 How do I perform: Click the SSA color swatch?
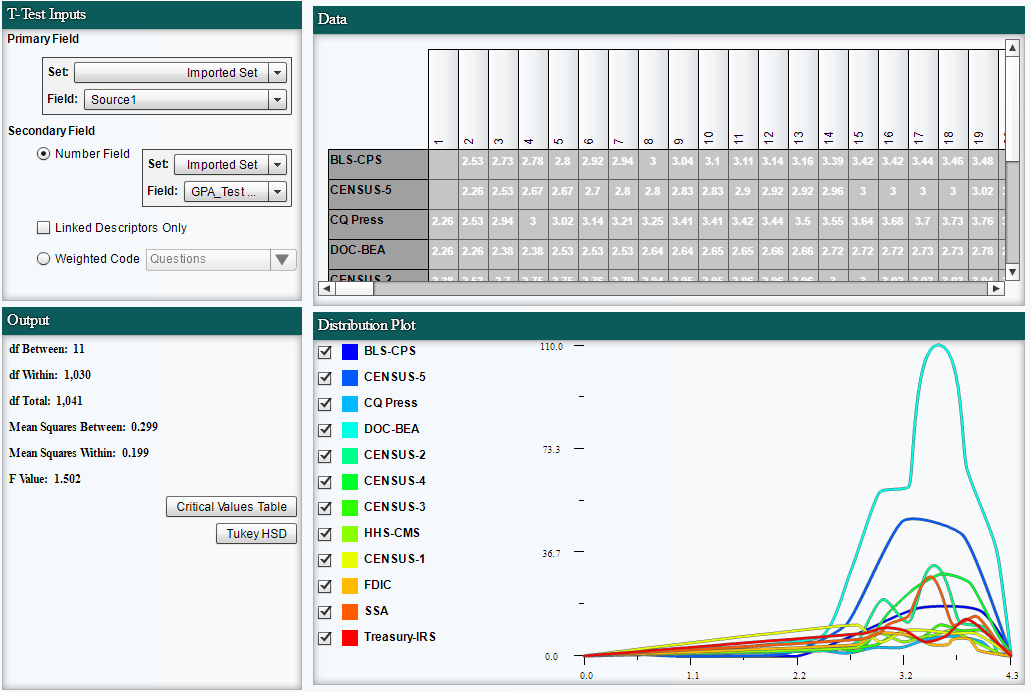pos(350,612)
